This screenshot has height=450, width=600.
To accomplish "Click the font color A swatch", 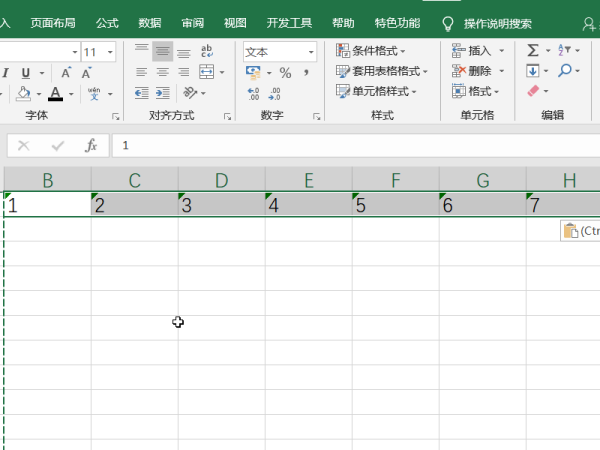I will pyautogui.click(x=54, y=94).
